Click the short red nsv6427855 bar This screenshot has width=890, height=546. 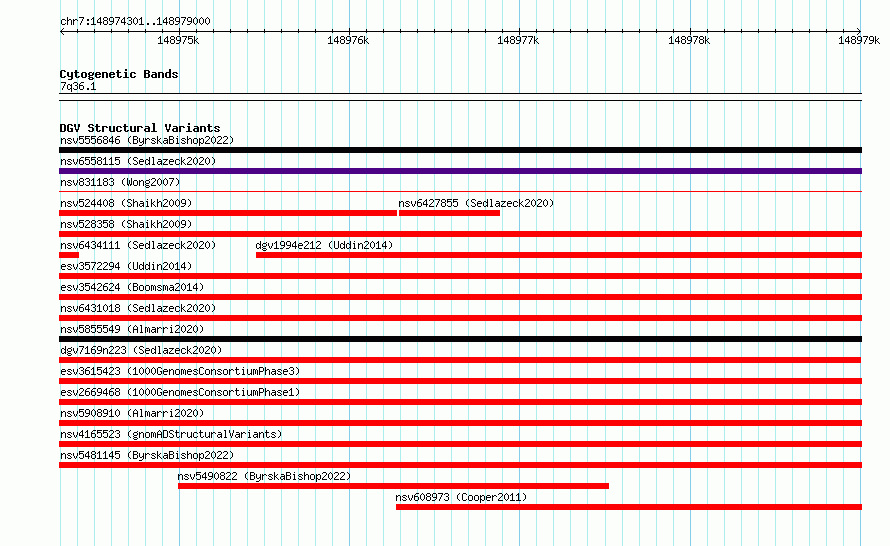click(449, 213)
